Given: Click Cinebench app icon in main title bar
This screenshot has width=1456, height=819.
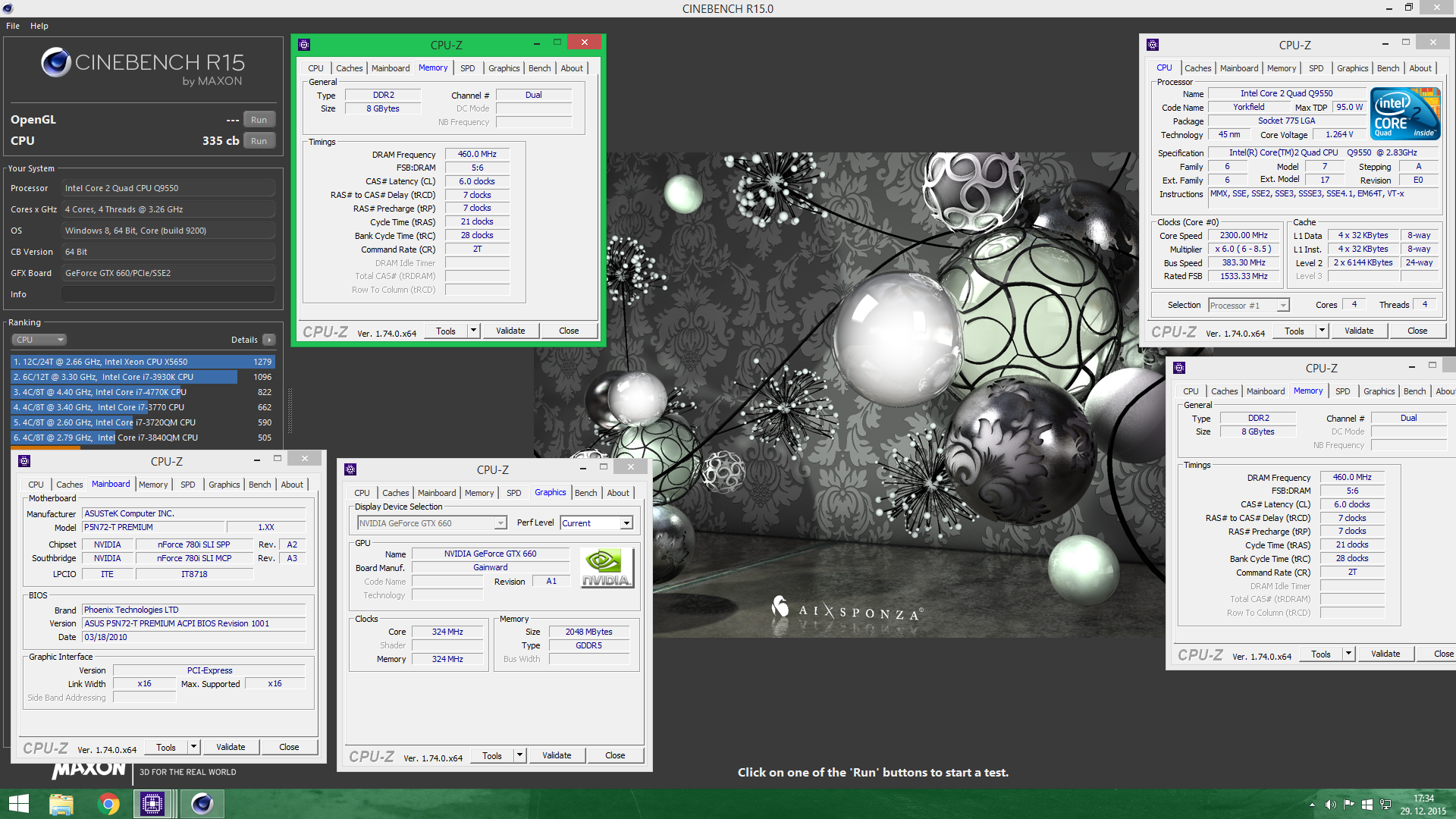Looking at the screenshot, I should (8, 8).
